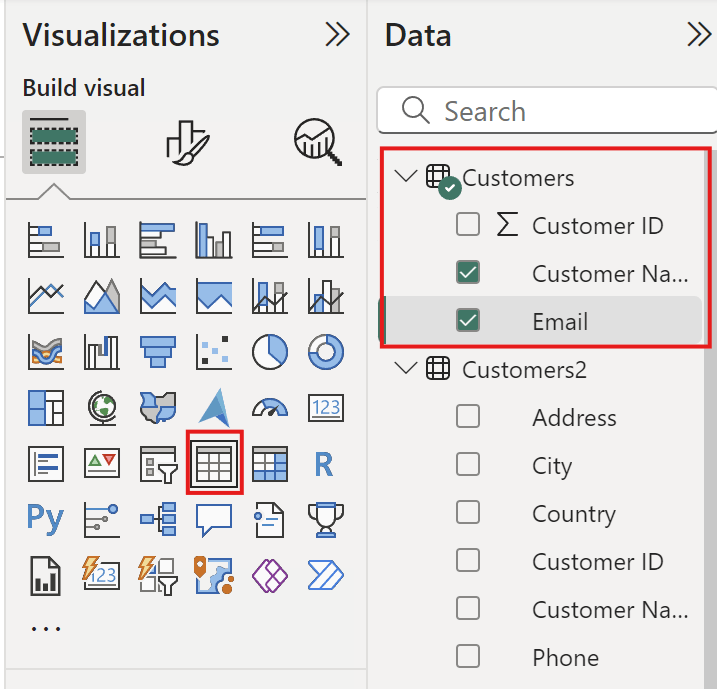Select the Table visual icon
This screenshot has width=717, height=689.
pos(214,463)
